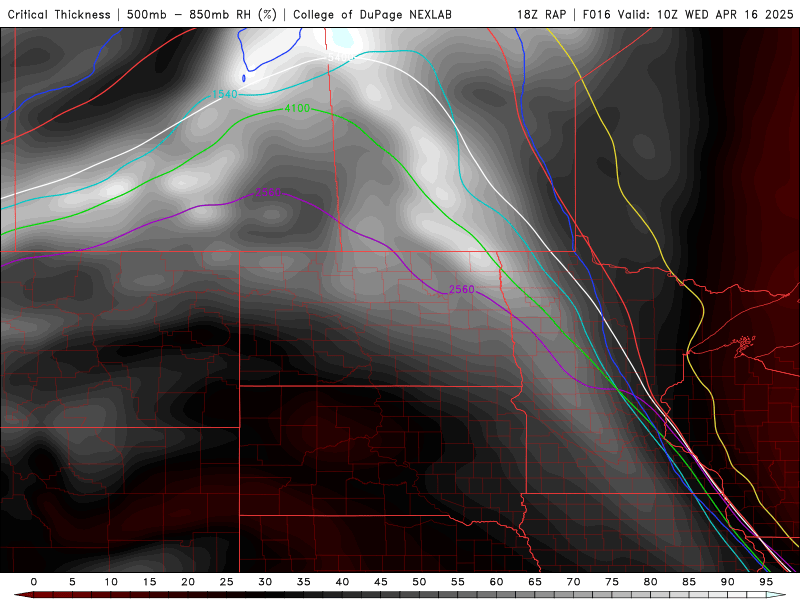Click the '95' colorbar tick label
This screenshot has height=600, width=800.
pyautogui.click(x=766, y=582)
